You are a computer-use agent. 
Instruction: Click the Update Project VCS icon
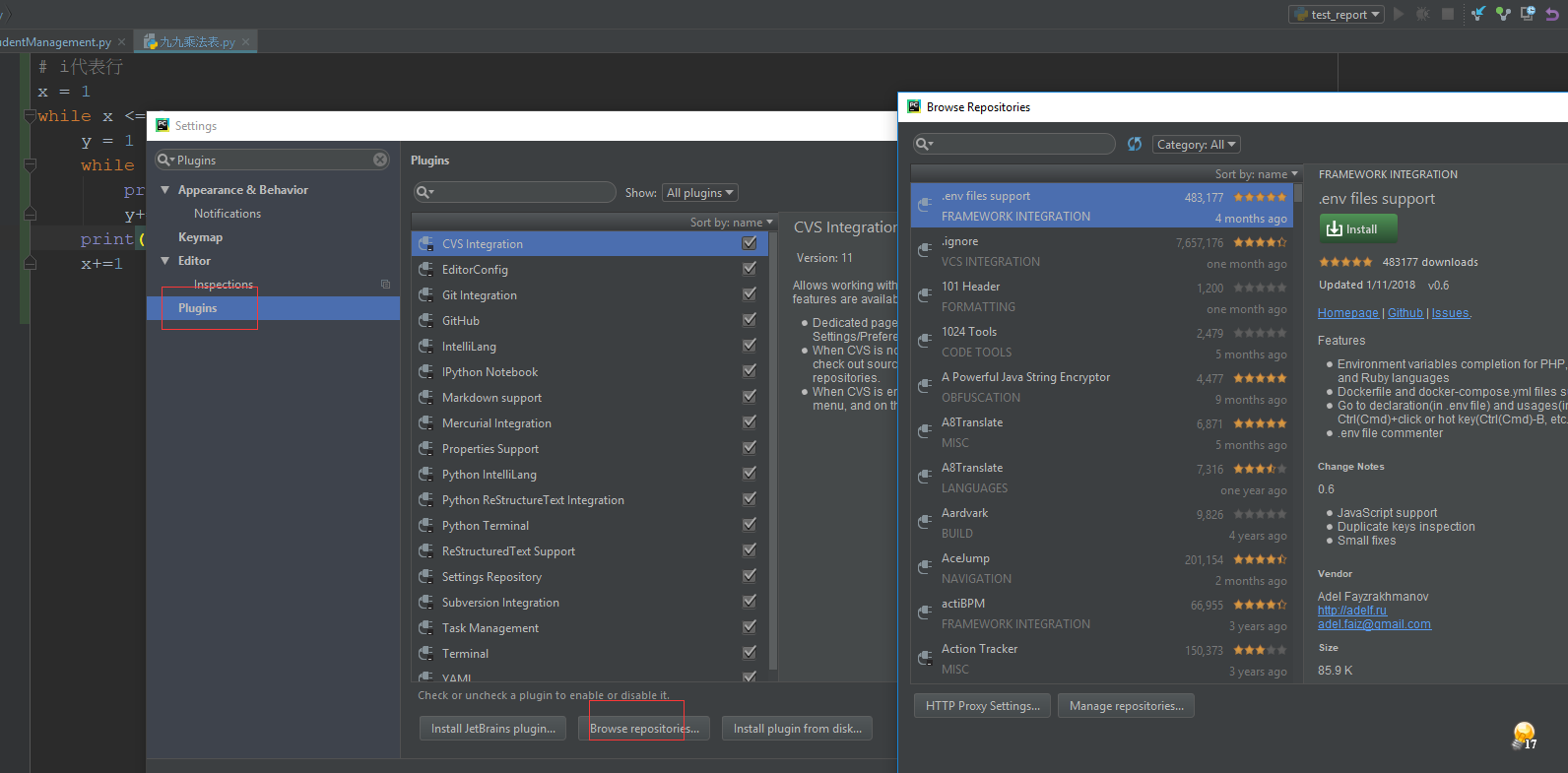[x=1478, y=14]
